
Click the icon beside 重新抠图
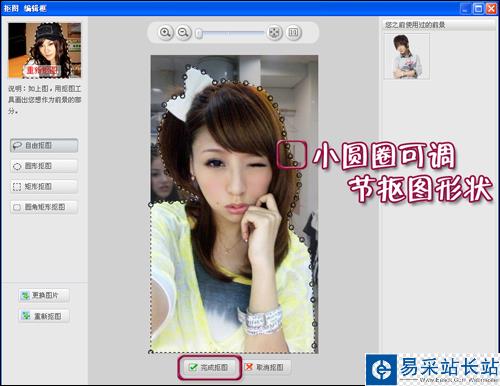pos(26,315)
